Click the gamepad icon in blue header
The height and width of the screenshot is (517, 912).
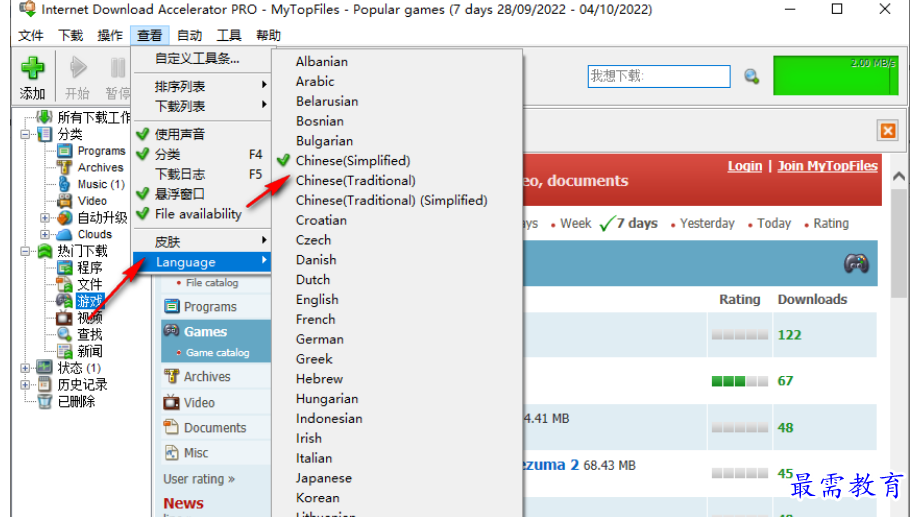[x=856, y=263]
